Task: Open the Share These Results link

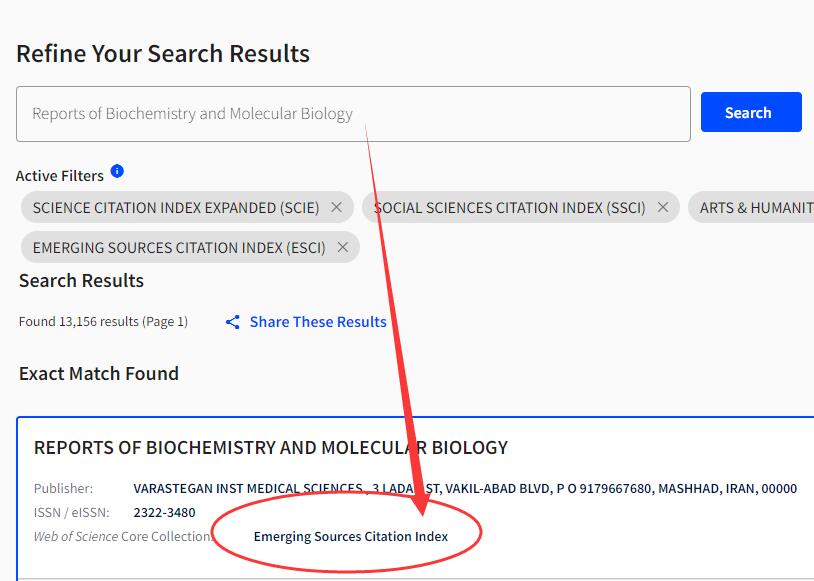Action: point(318,322)
